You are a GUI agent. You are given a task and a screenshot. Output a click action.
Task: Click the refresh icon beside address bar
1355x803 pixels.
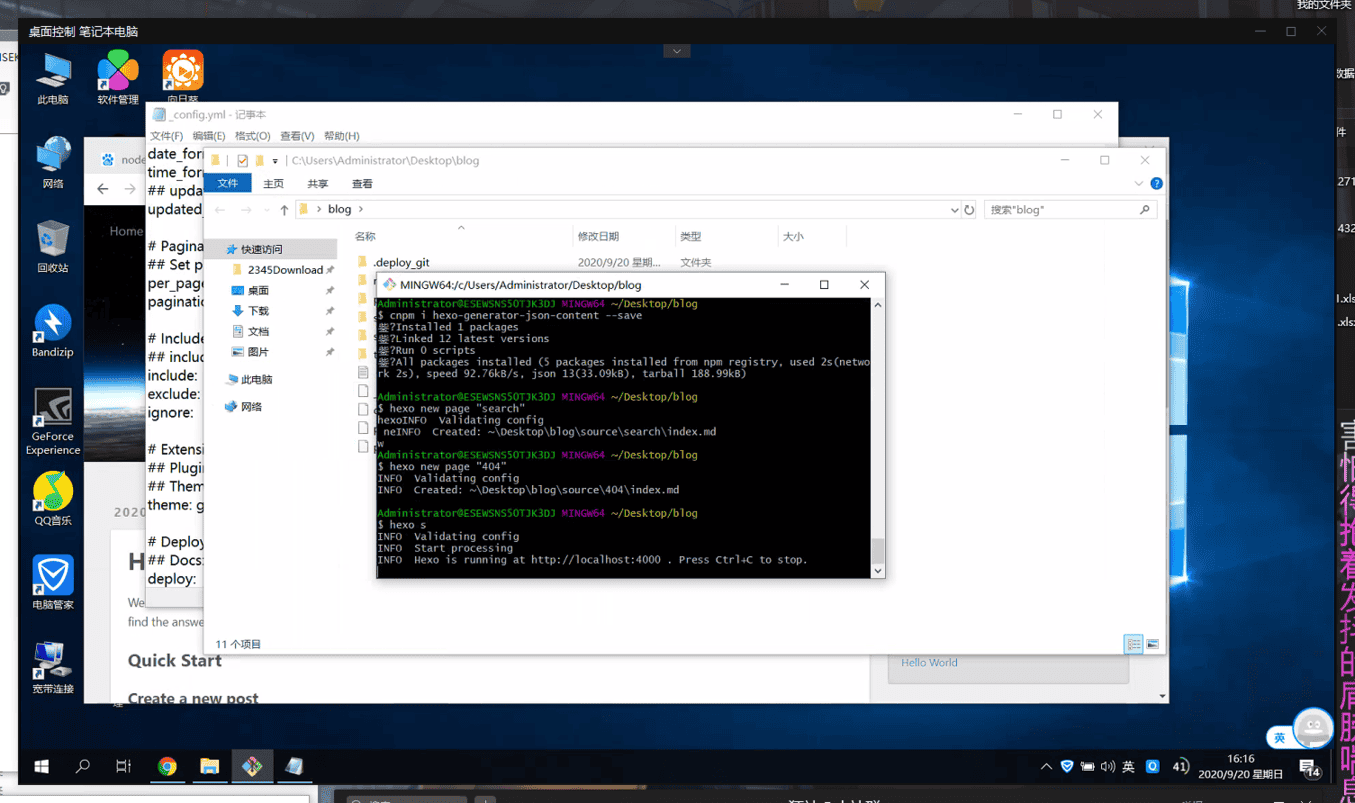pyautogui.click(x=969, y=210)
